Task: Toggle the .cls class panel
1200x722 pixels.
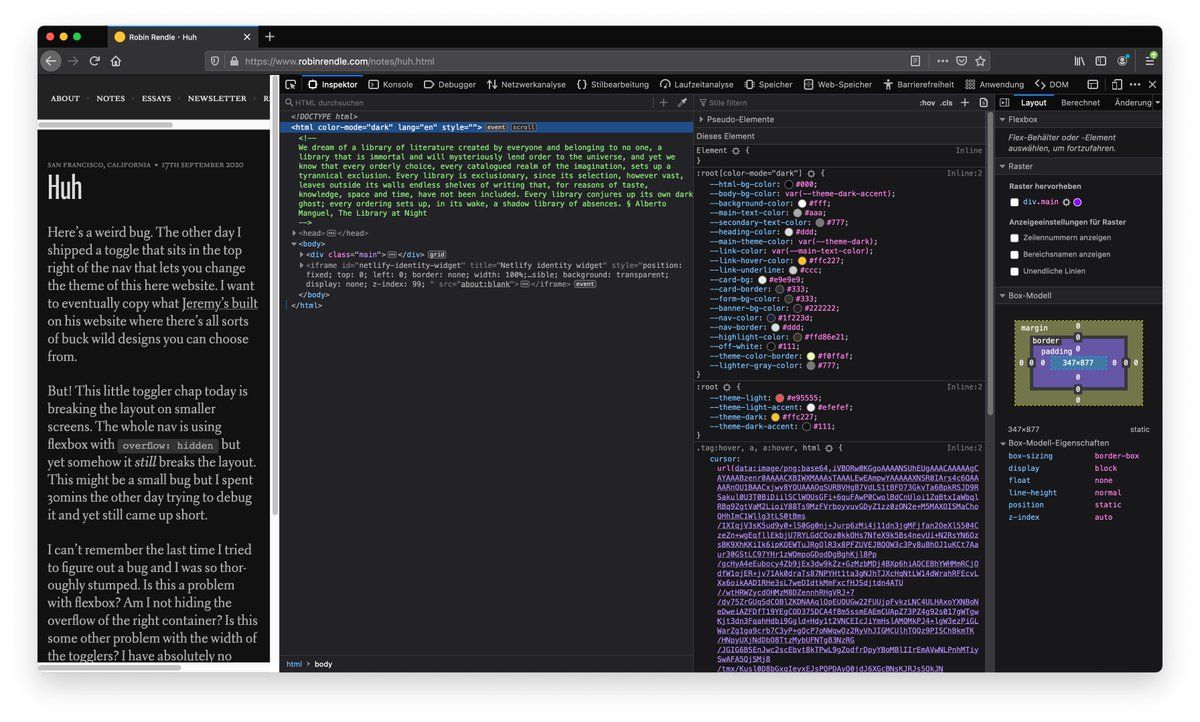Action: (946, 103)
